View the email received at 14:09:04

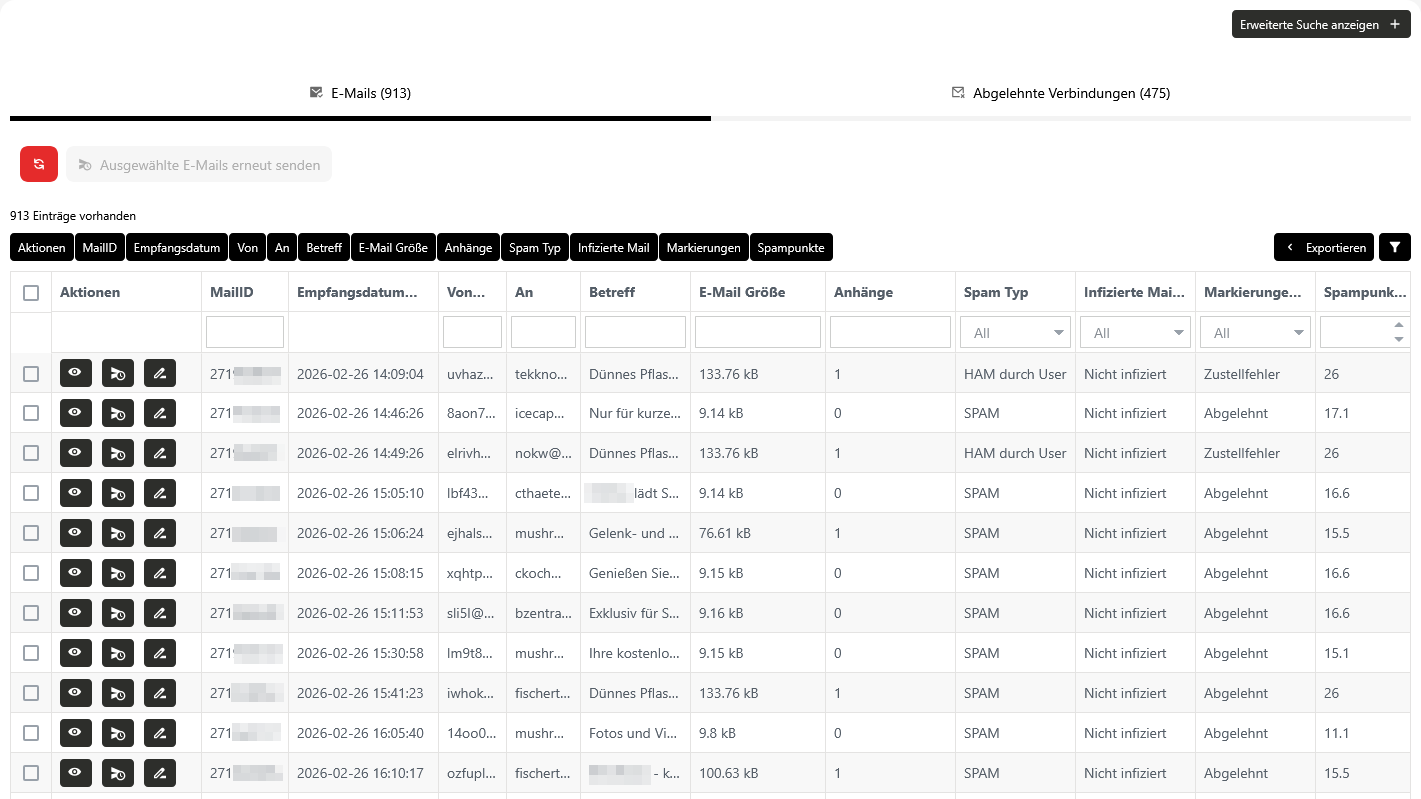[x=75, y=373]
